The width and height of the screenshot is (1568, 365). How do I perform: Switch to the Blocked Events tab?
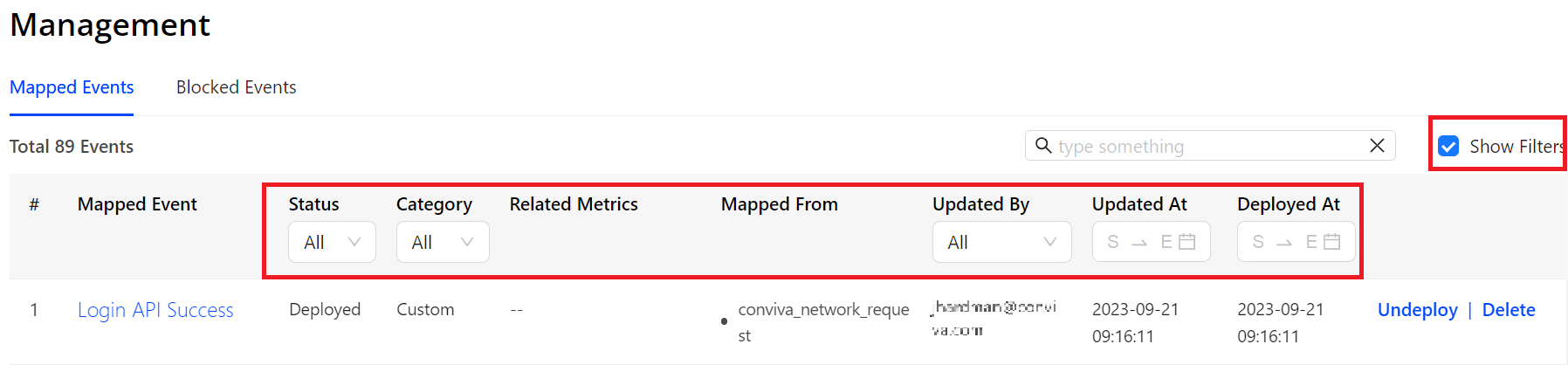pyautogui.click(x=236, y=87)
